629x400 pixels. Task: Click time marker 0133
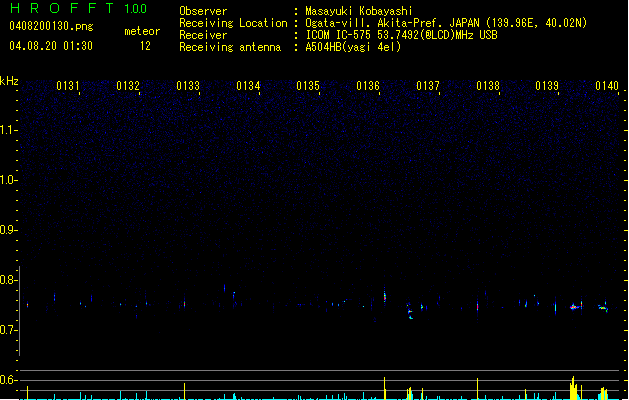click(188, 86)
